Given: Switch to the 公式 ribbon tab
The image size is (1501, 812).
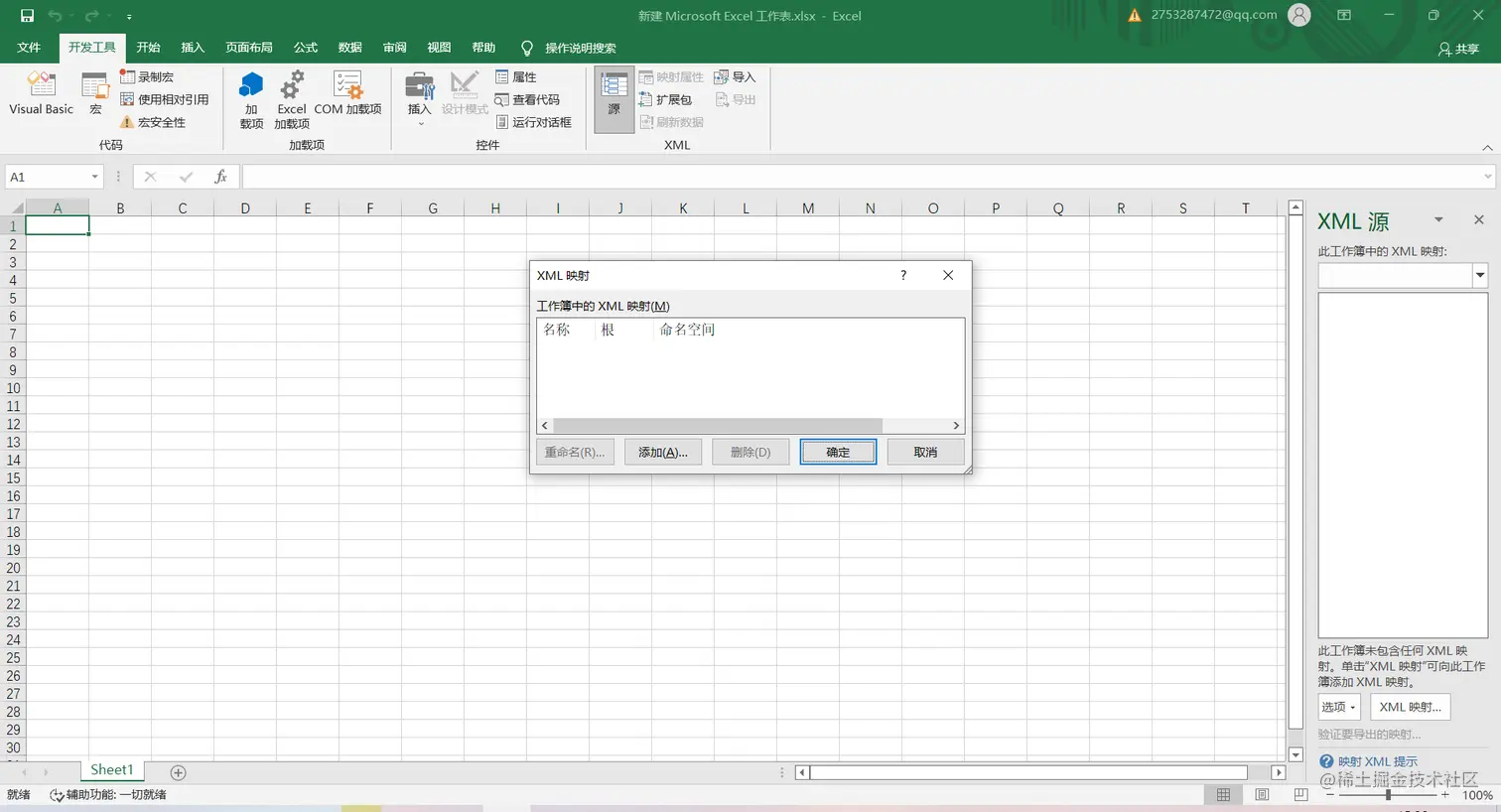Looking at the screenshot, I should click(305, 48).
